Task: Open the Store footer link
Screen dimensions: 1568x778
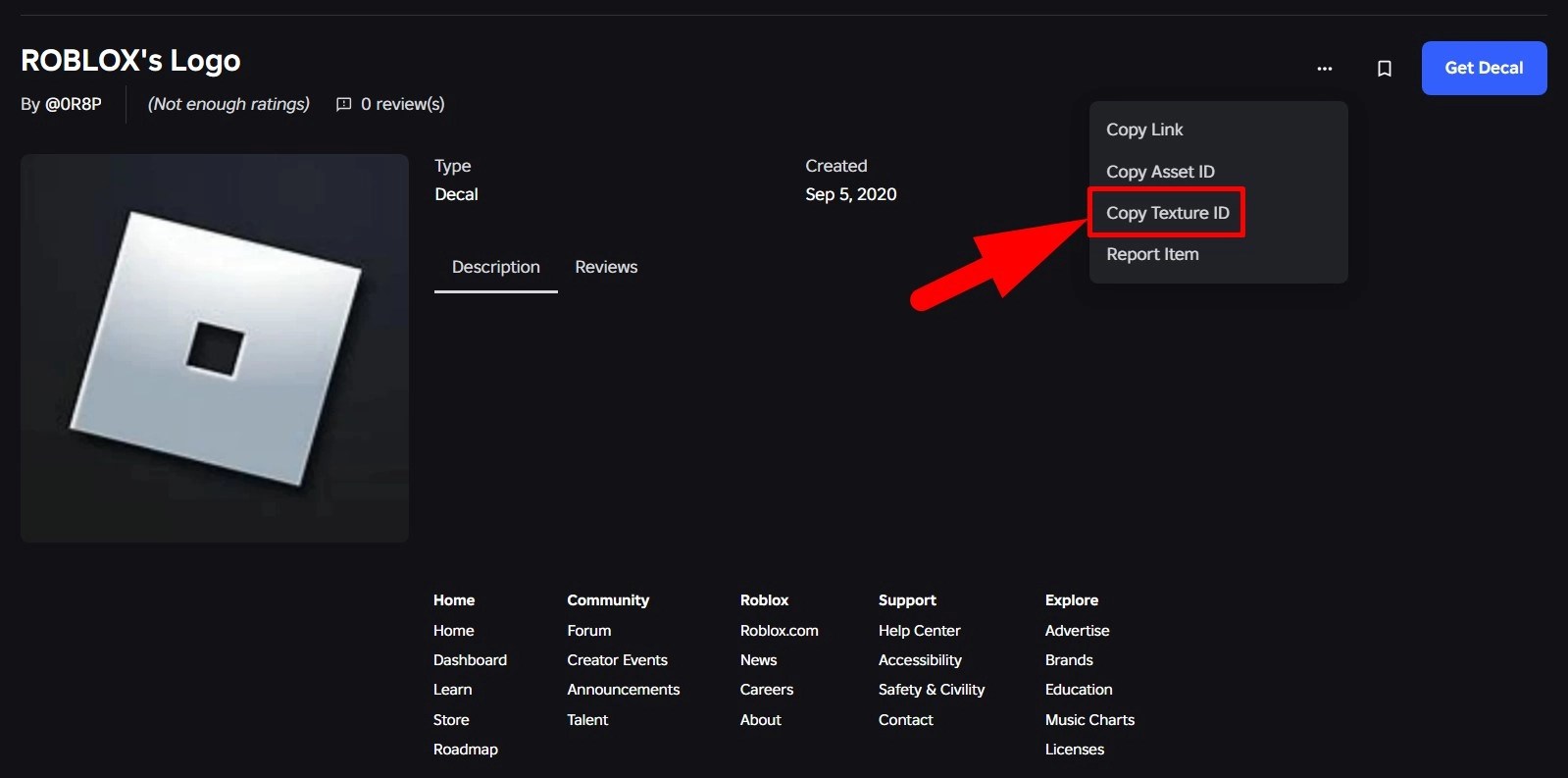Action: (x=451, y=720)
